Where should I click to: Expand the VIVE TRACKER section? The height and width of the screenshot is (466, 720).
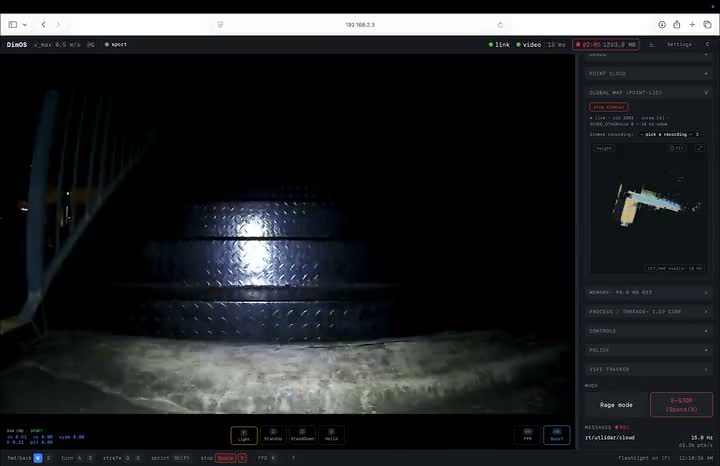pos(648,370)
